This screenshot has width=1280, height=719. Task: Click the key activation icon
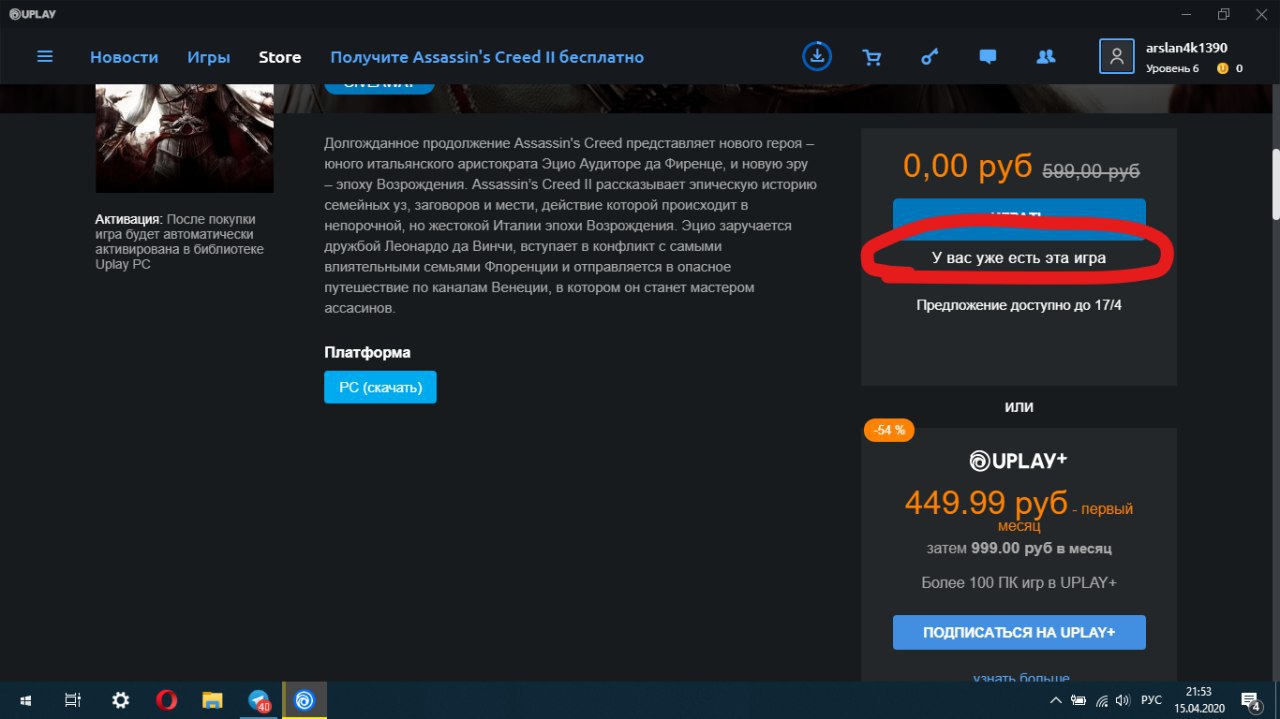pyautogui.click(x=930, y=57)
